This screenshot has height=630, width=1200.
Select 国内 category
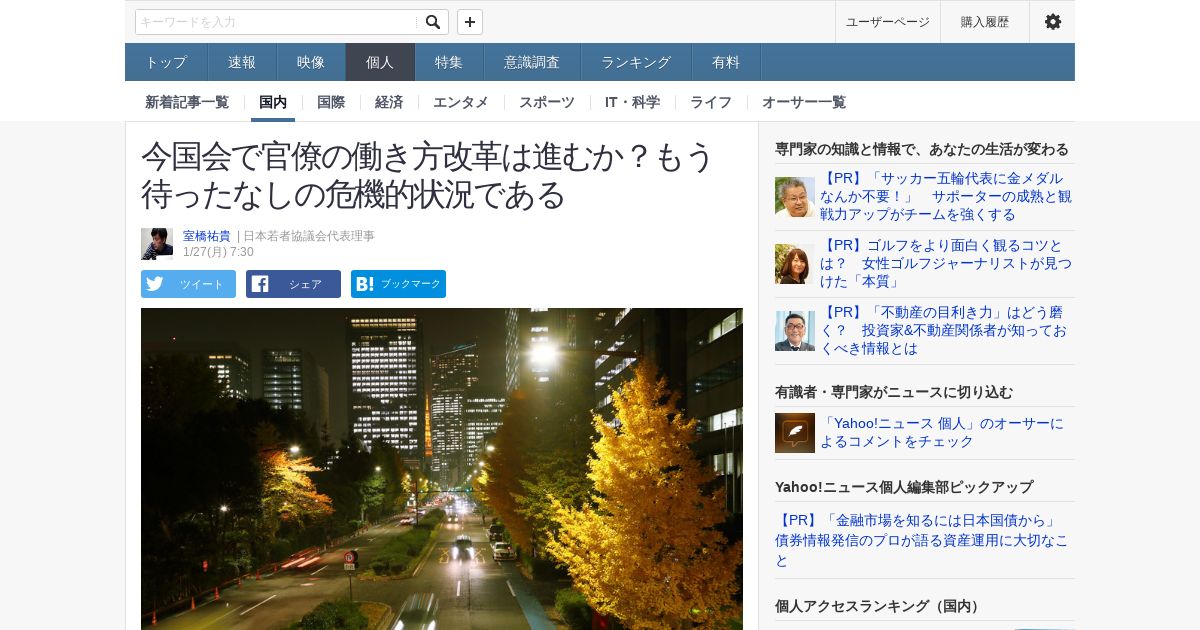[x=273, y=102]
